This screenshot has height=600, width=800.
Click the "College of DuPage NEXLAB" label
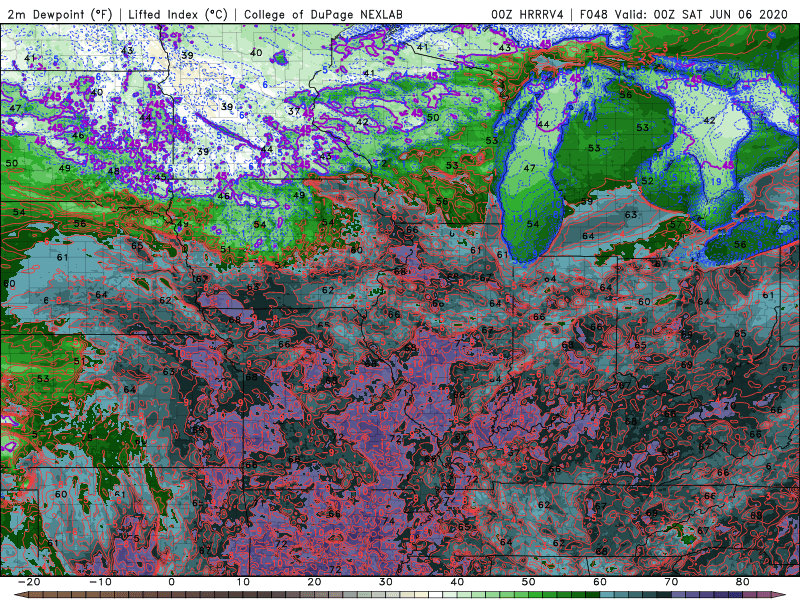pos(323,14)
